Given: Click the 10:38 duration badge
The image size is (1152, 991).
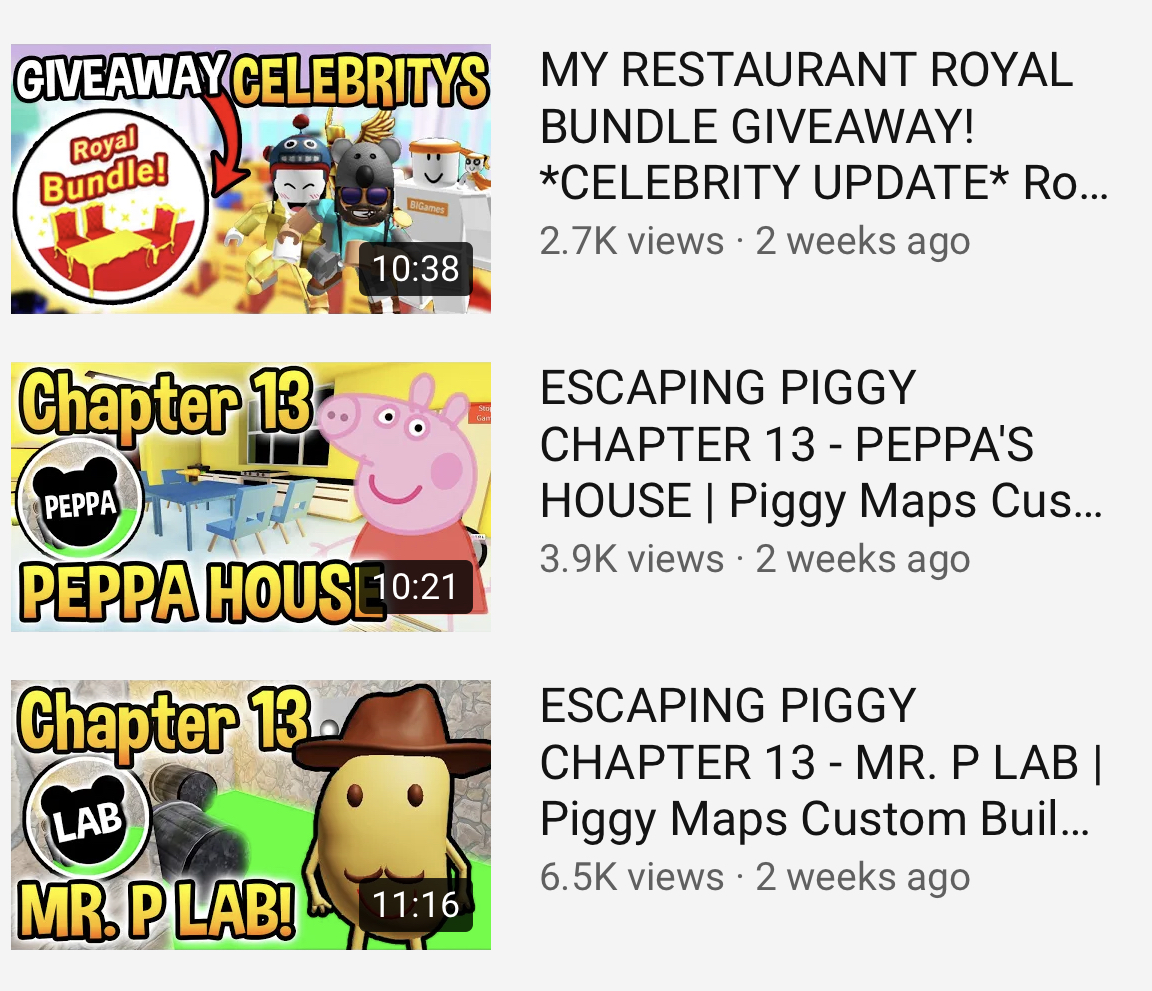Looking at the screenshot, I should point(416,269).
